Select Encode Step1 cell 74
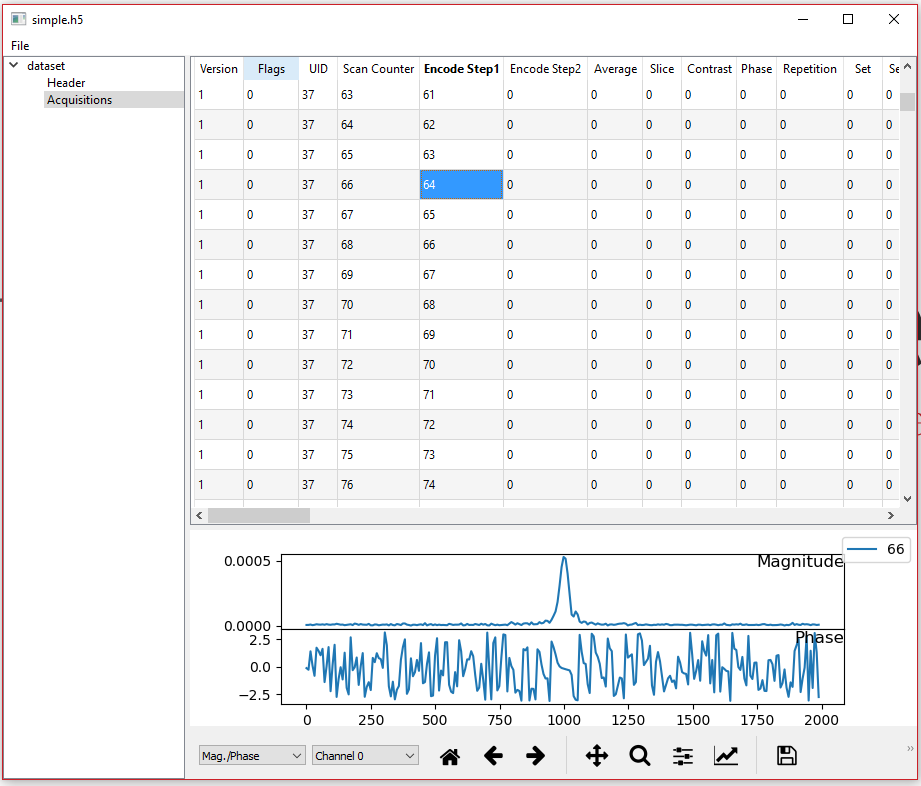The width and height of the screenshot is (921, 786). click(461, 484)
